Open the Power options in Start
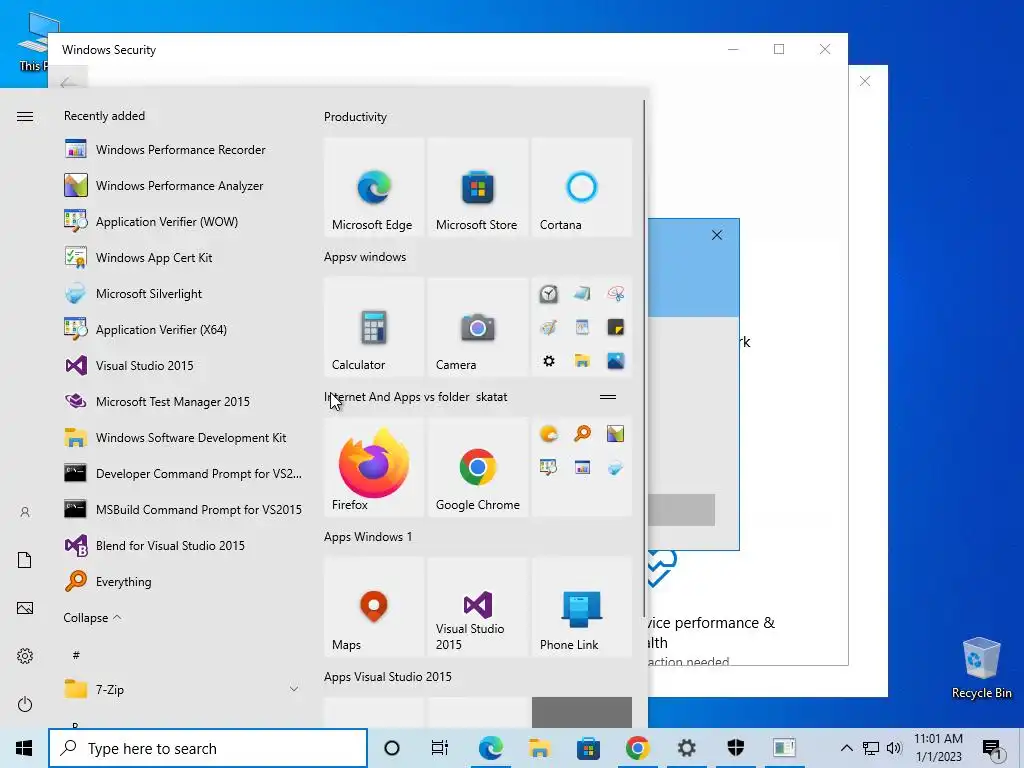Screen dimensions: 1024x768 pyautogui.click(x=25, y=704)
